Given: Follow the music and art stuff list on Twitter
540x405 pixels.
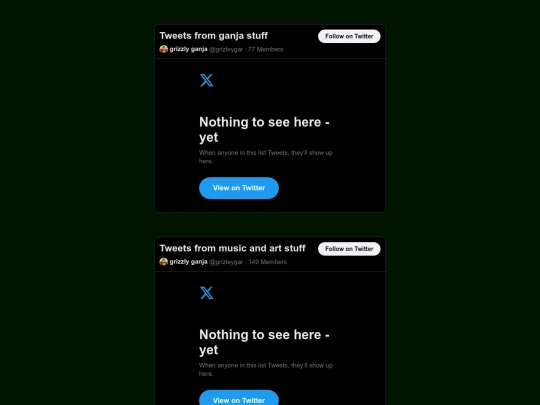Looking at the screenshot, I should [x=349, y=249].
